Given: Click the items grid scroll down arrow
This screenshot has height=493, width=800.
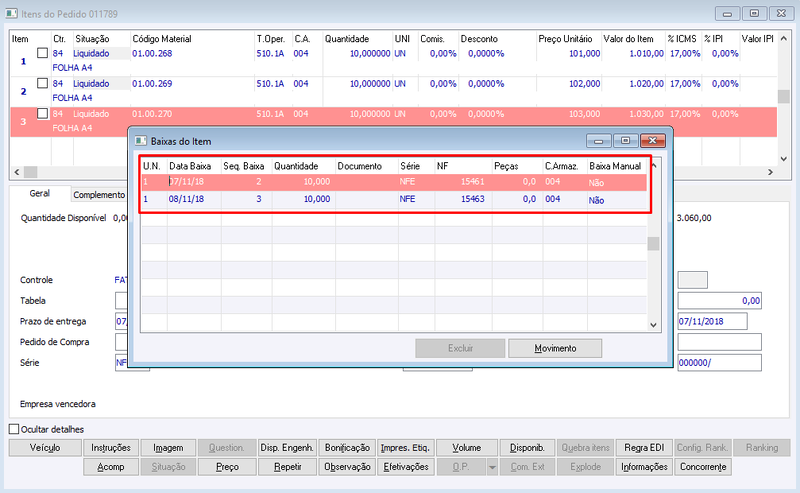Looking at the screenshot, I should pyautogui.click(x=784, y=159).
